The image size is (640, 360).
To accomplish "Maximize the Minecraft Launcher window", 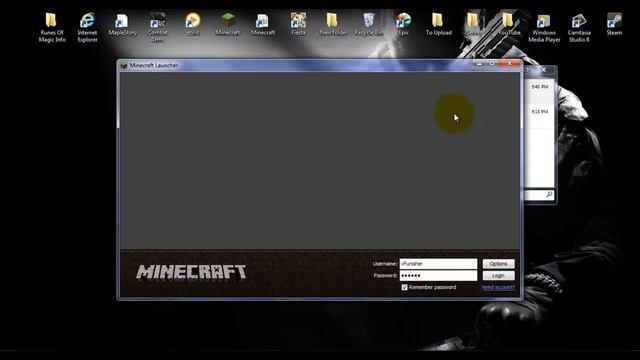I will 492,64.
